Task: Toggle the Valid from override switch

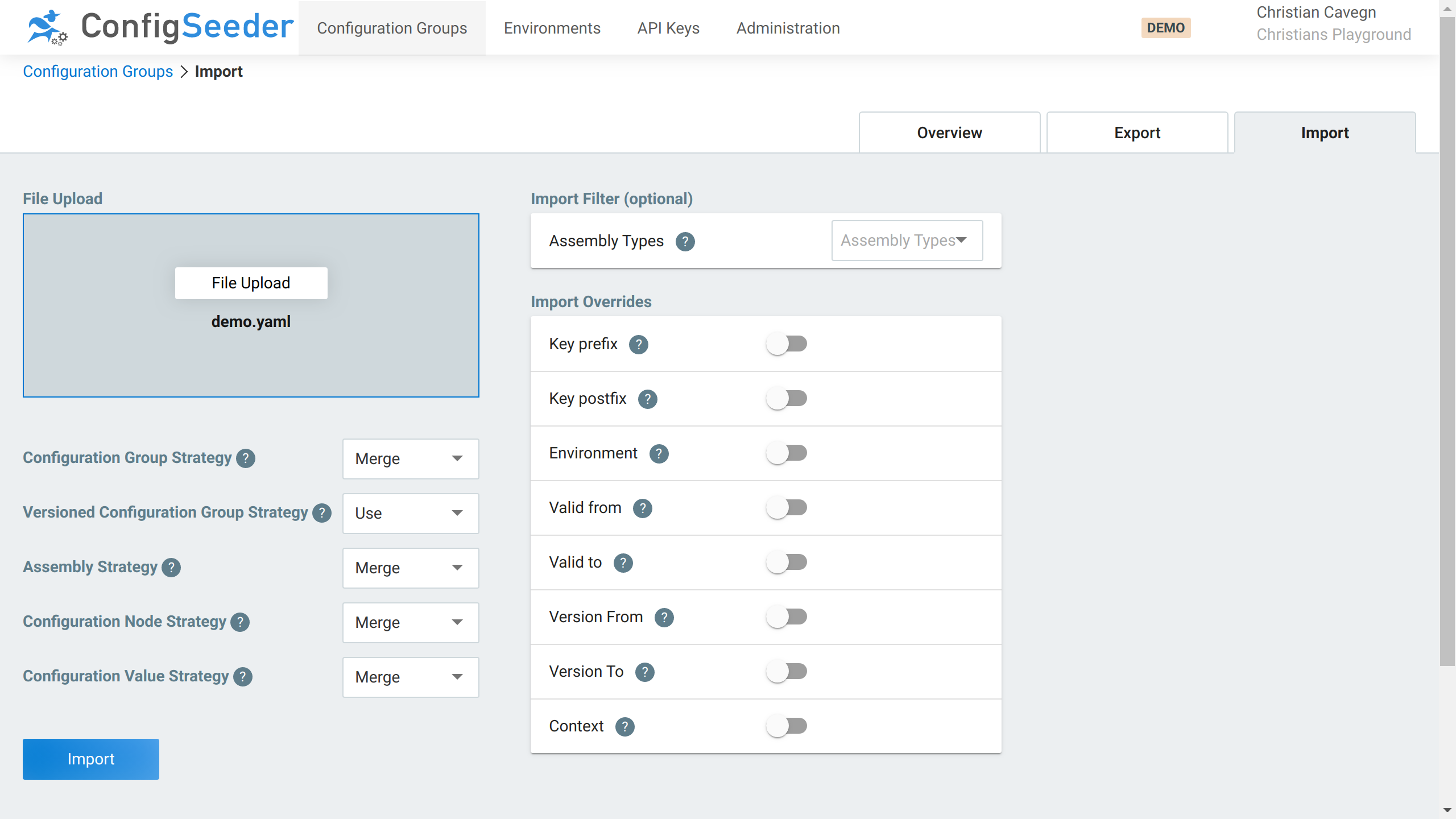Action: coord(787,508)
